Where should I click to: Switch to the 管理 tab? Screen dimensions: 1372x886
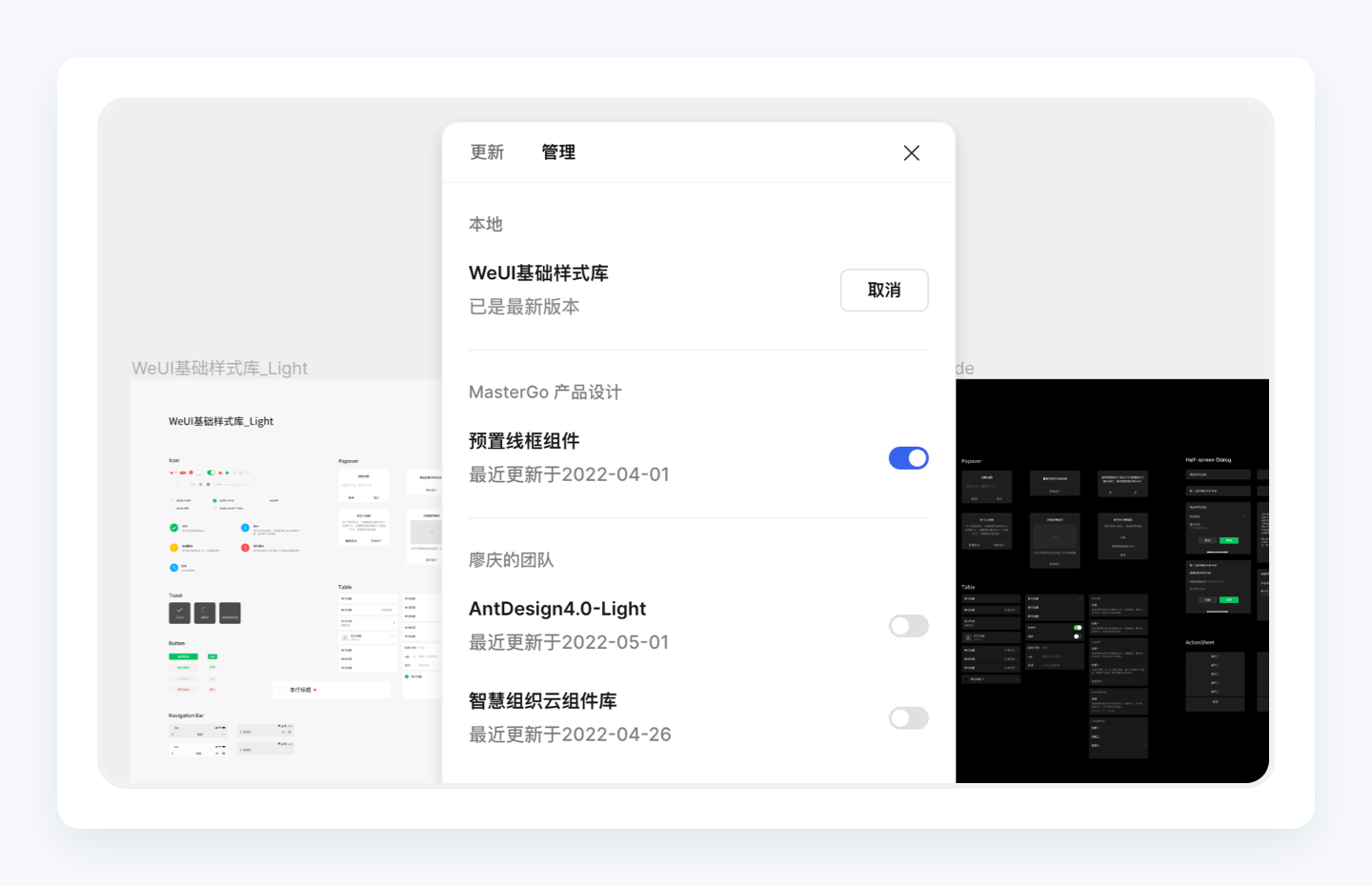pos(558,152)
